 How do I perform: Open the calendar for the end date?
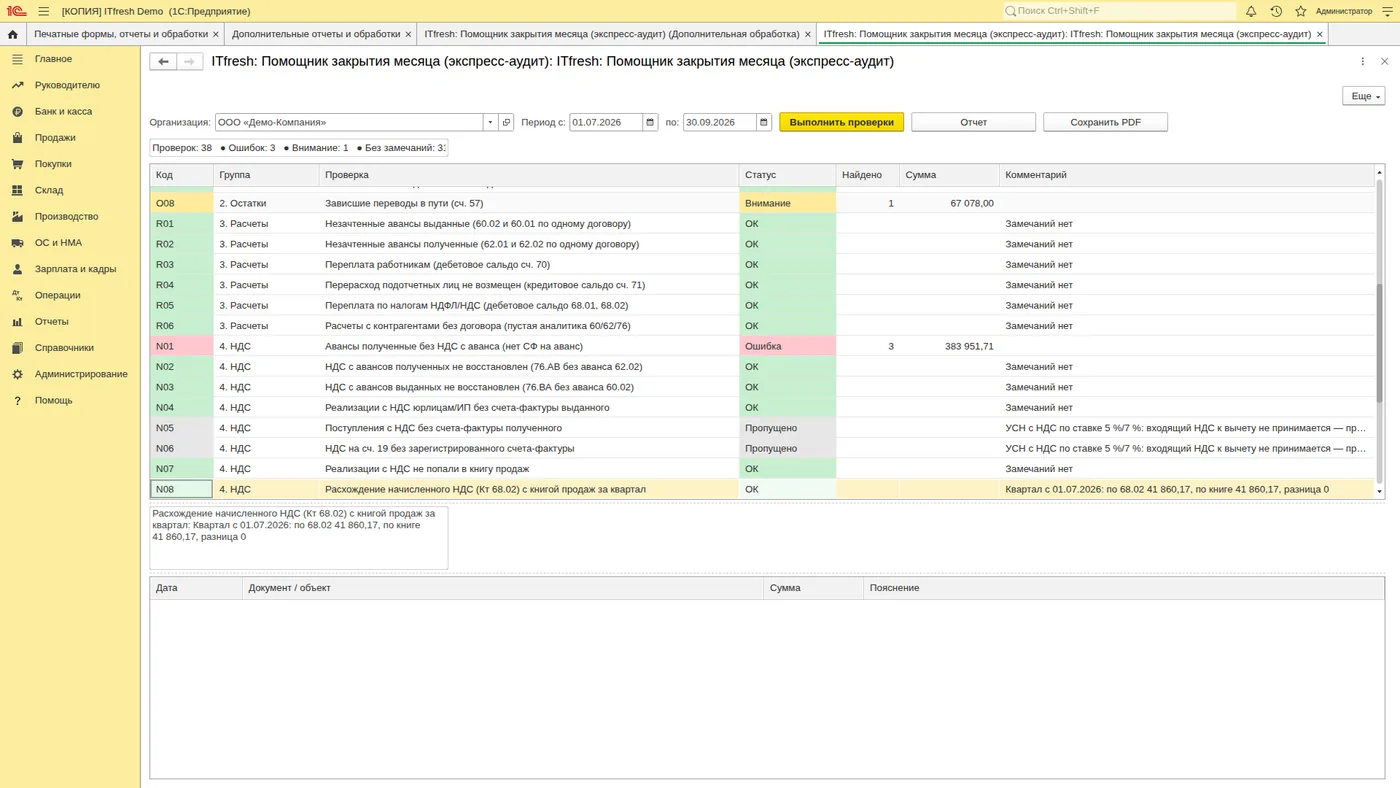click(x=764, y=122)
